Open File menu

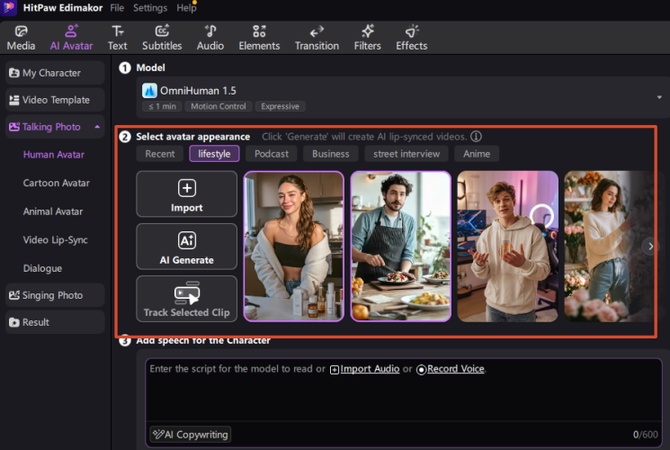tap(117, 8)
